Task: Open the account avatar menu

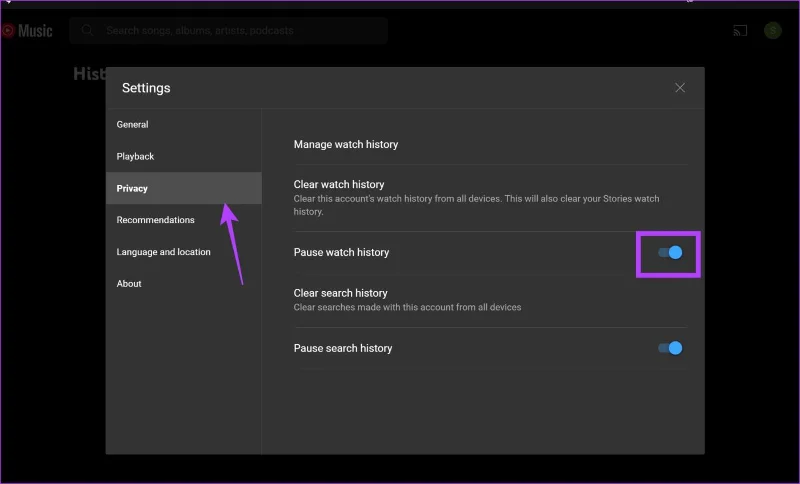Action: point(772,31)
